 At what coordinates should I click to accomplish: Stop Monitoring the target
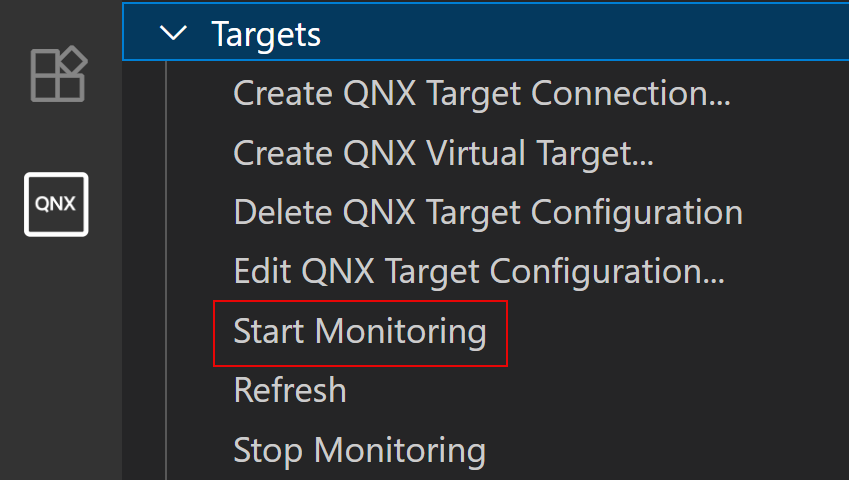(x=359, y=449)
